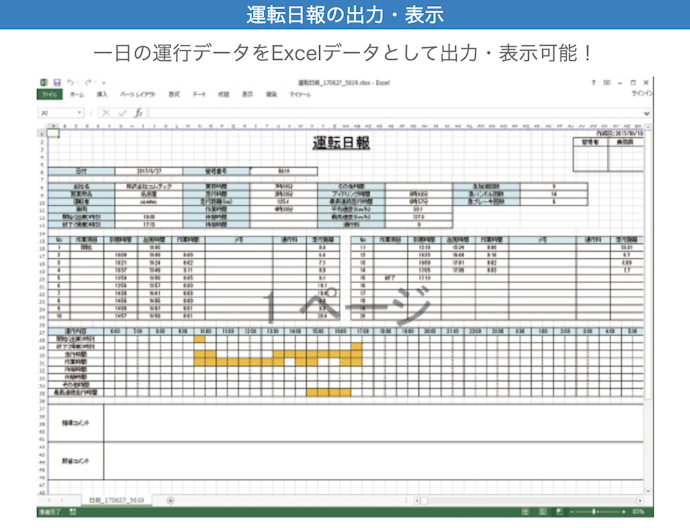Image resolution: width=690 pixels, height=528 pixels.
Task: Click the 運行内容 header cell of the timeline
Action: 76,331
